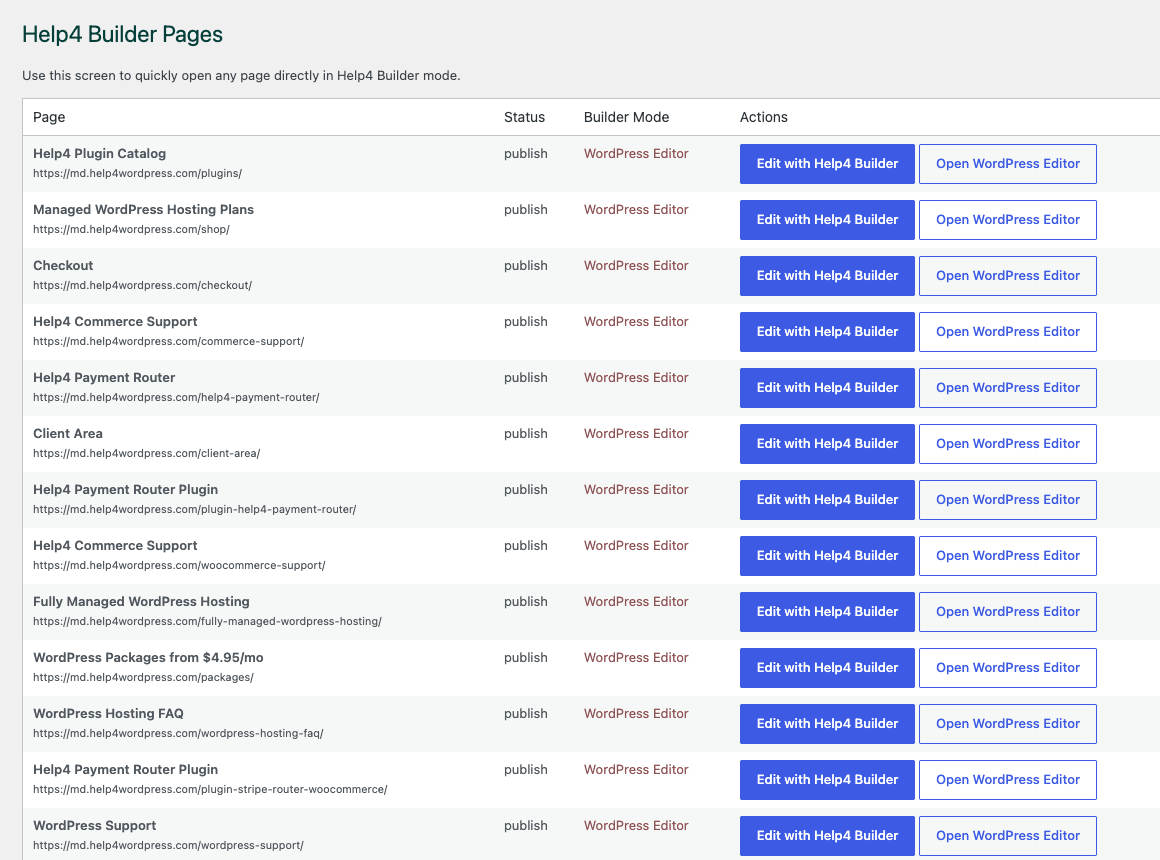Screen dimensions: 1160x860
Task: Click the Actions column header
Action: [763, 117]
